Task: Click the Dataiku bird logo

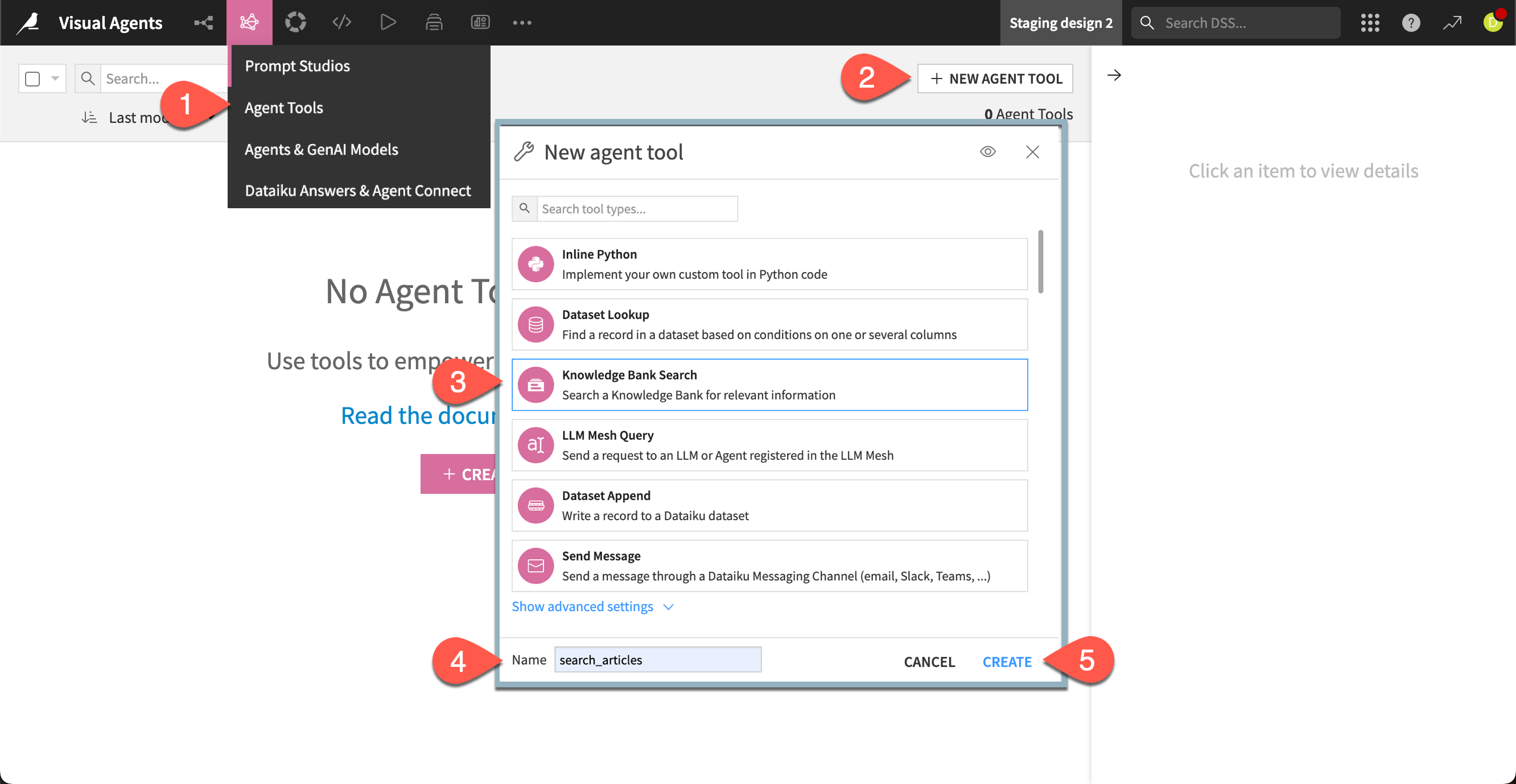Action: pos(28,23)
